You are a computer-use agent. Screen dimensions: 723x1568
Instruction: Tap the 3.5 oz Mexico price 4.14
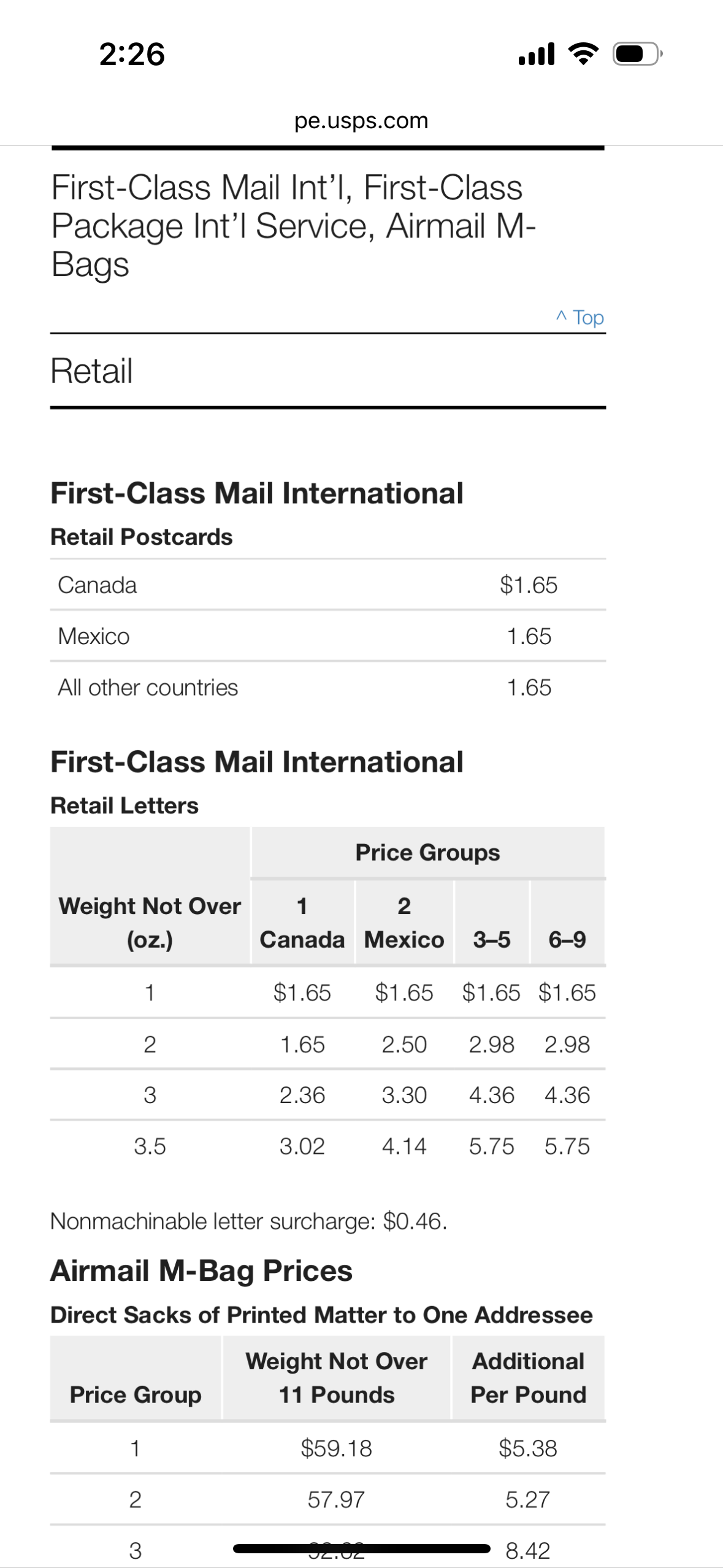click(404, 1146)
